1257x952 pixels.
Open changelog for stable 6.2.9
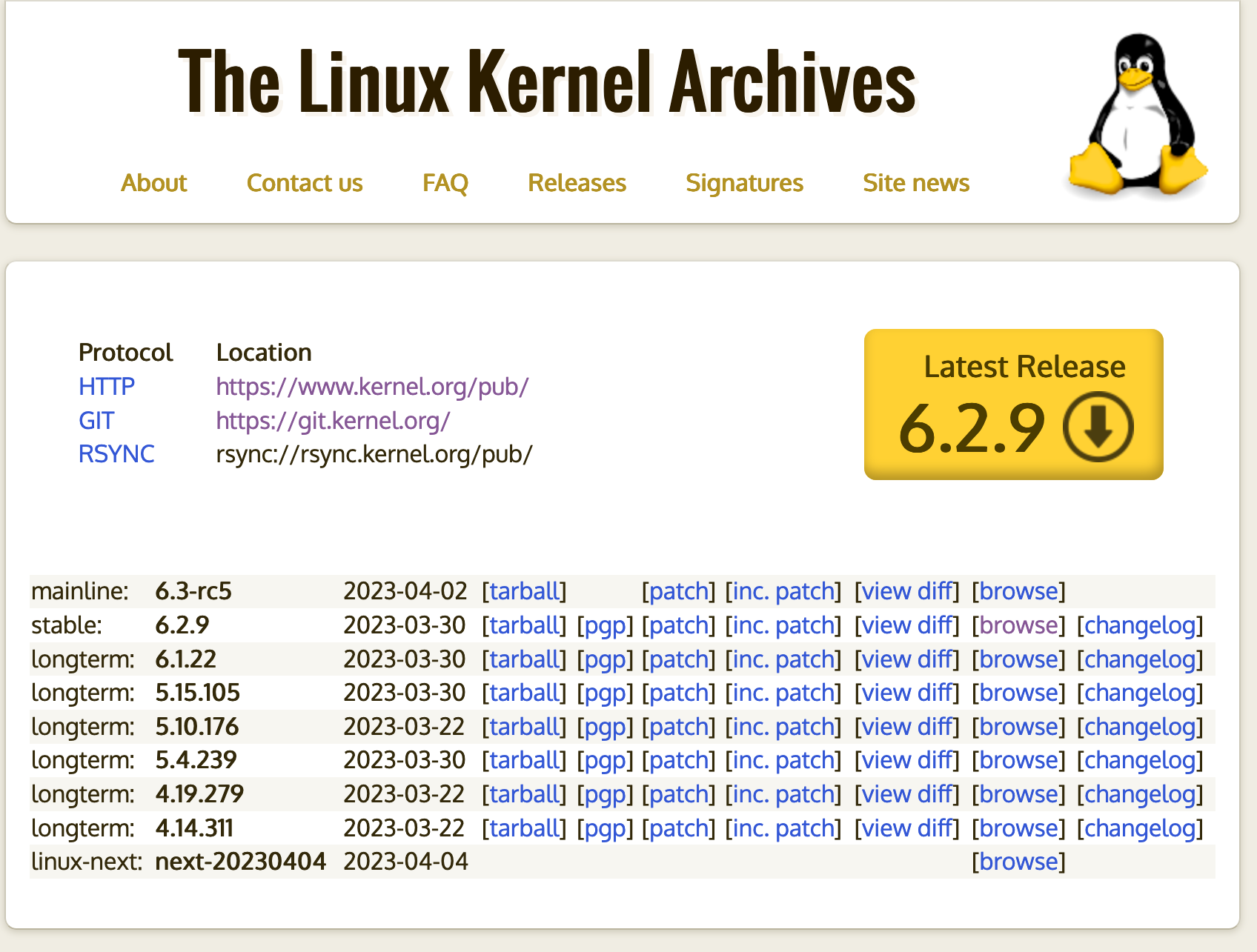point(1141,625)
